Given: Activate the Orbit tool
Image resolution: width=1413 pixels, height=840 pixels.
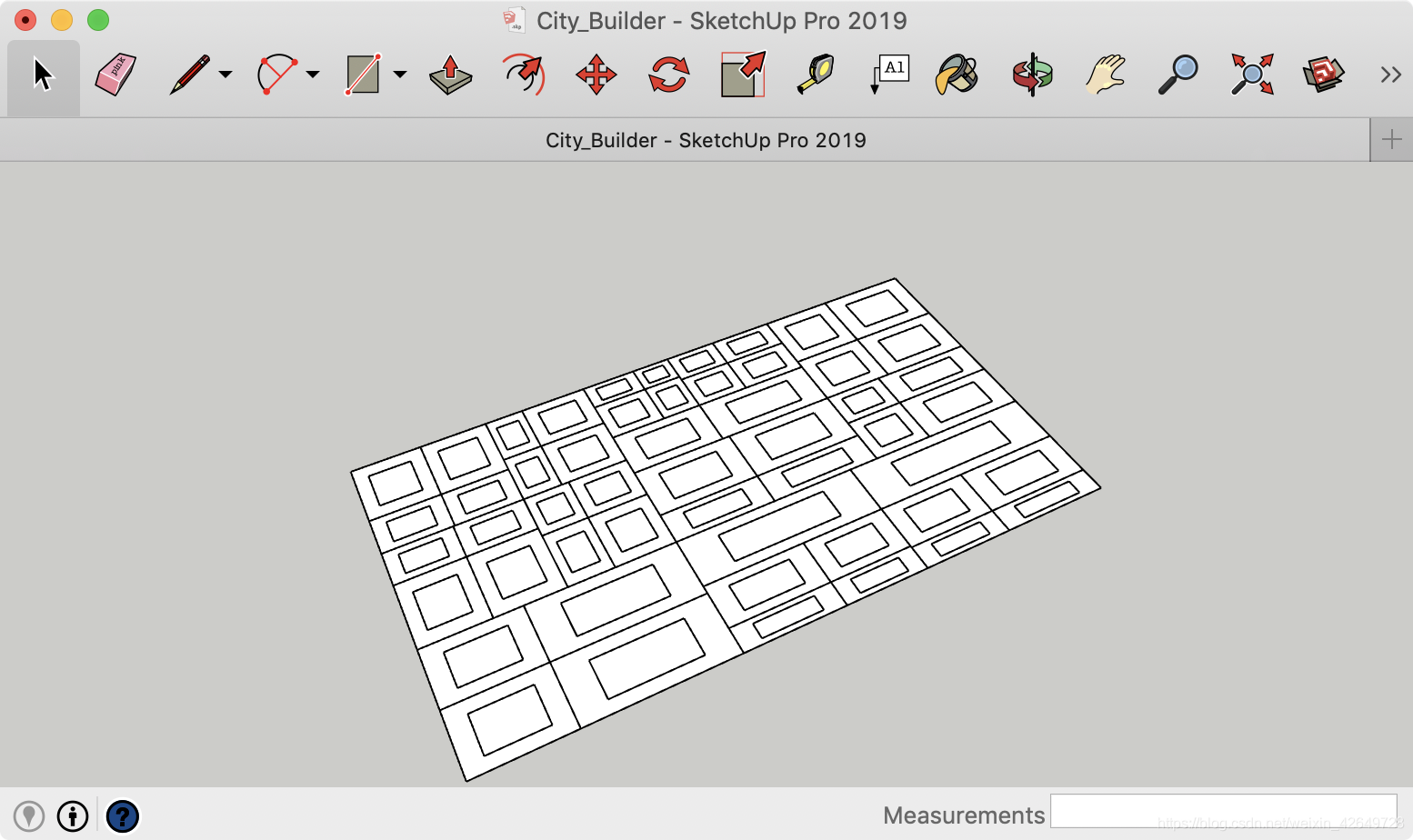Looking at the screenshot, I should (x=1032, y=75).
